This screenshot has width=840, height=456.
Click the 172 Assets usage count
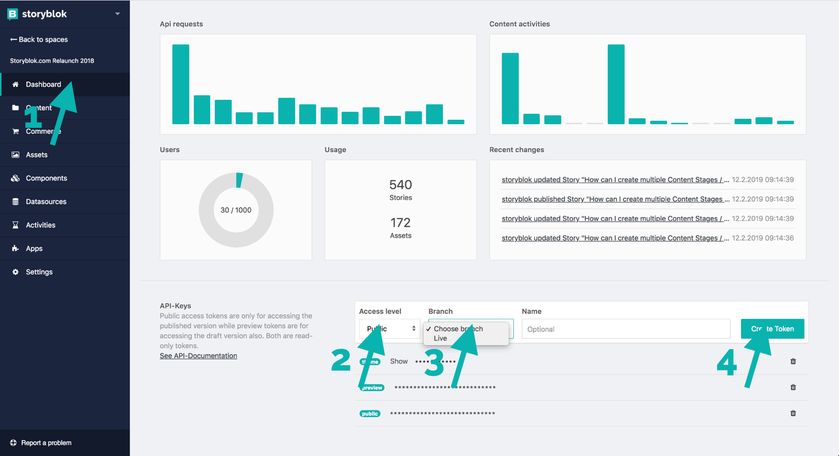(x=401, y=227)
